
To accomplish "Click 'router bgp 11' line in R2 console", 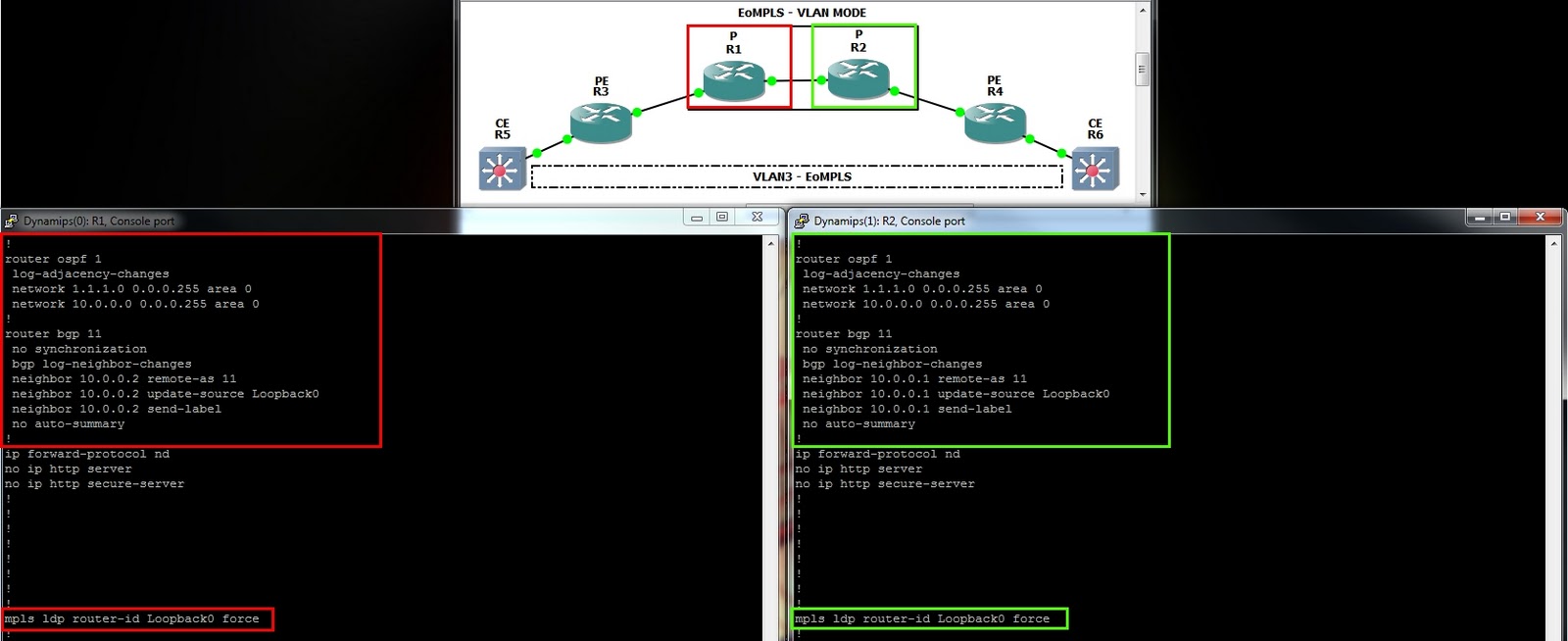I will [x=844, y=334].
